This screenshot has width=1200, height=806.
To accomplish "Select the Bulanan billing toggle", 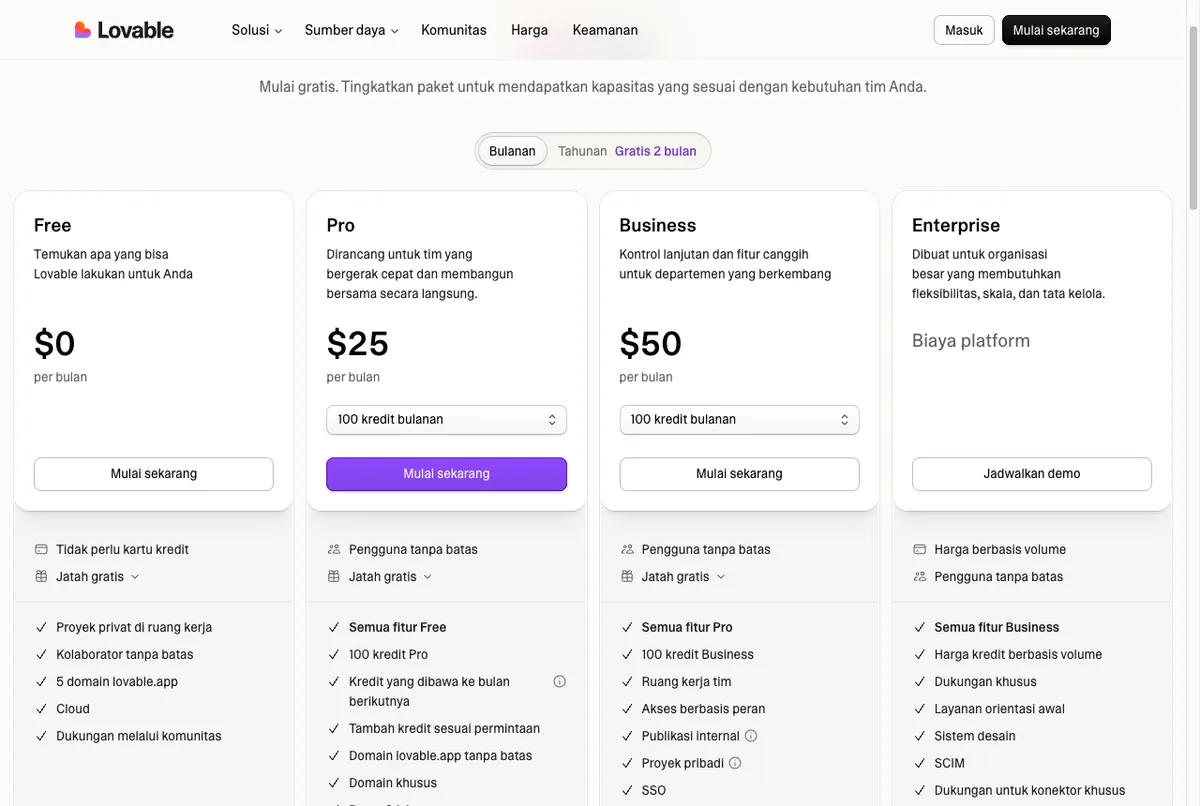I will (x=512, y=151).
